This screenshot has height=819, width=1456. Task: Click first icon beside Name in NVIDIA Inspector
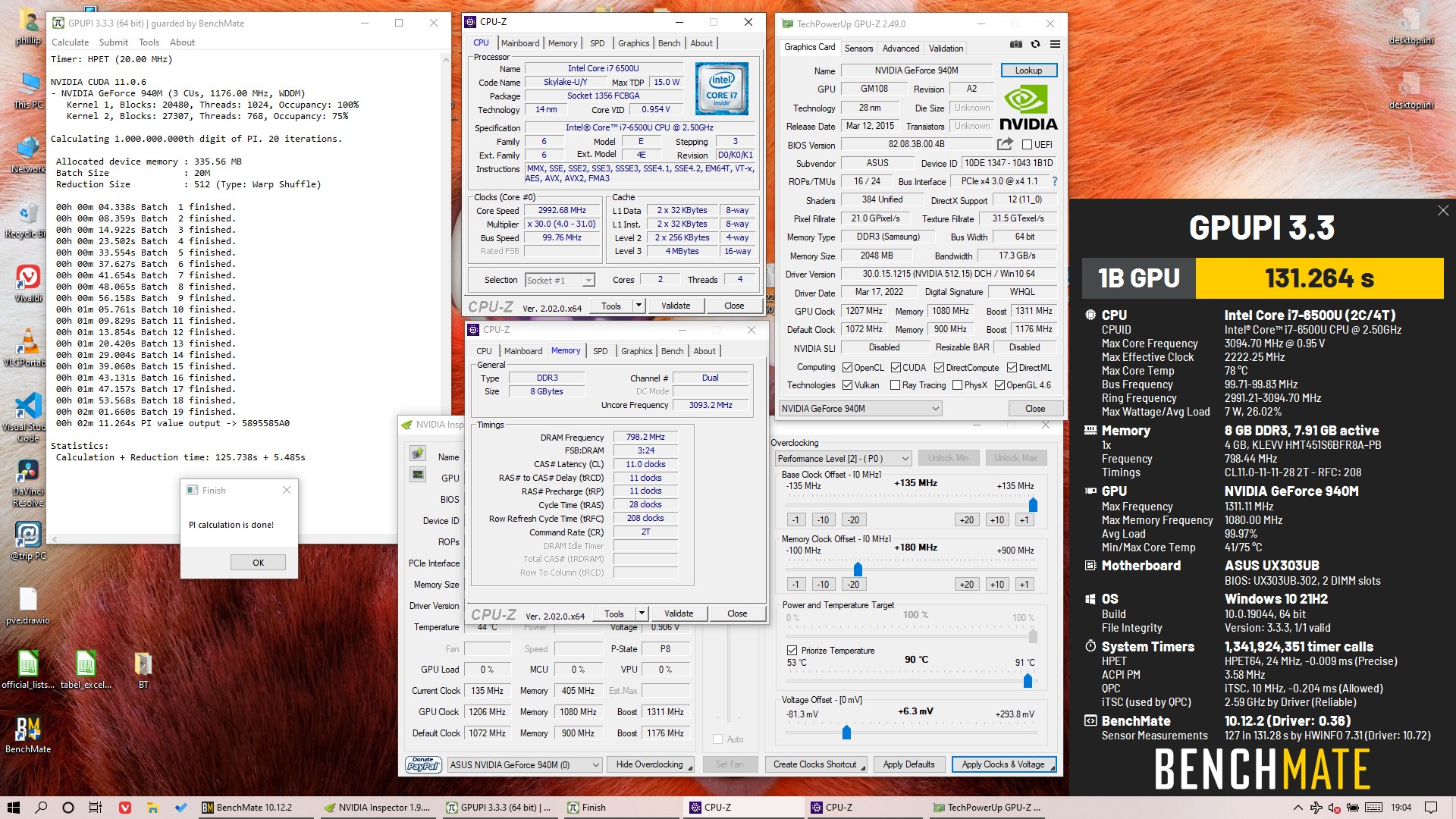418,453
